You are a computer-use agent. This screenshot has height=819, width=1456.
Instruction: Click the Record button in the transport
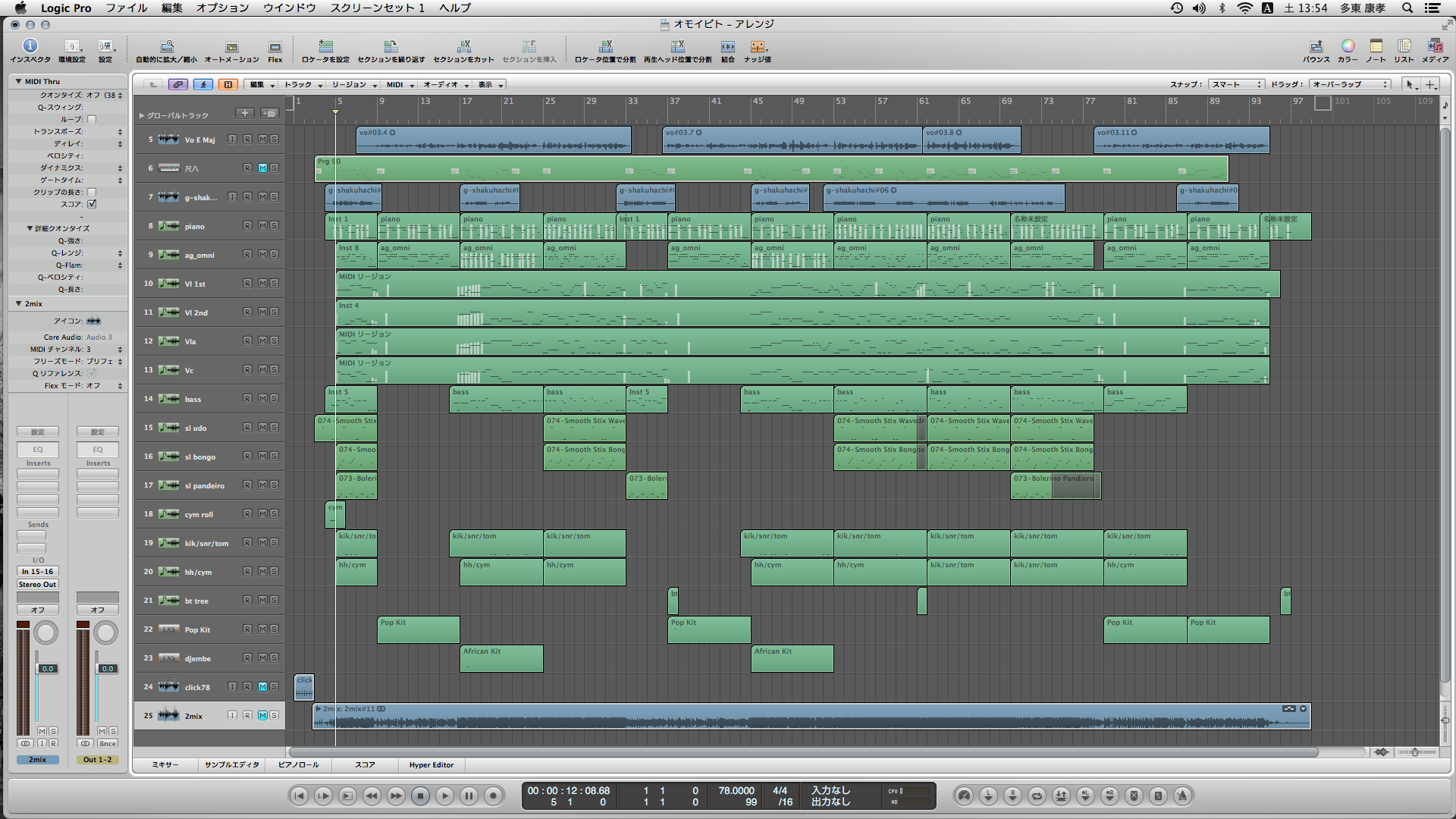[x=493, y=795]
